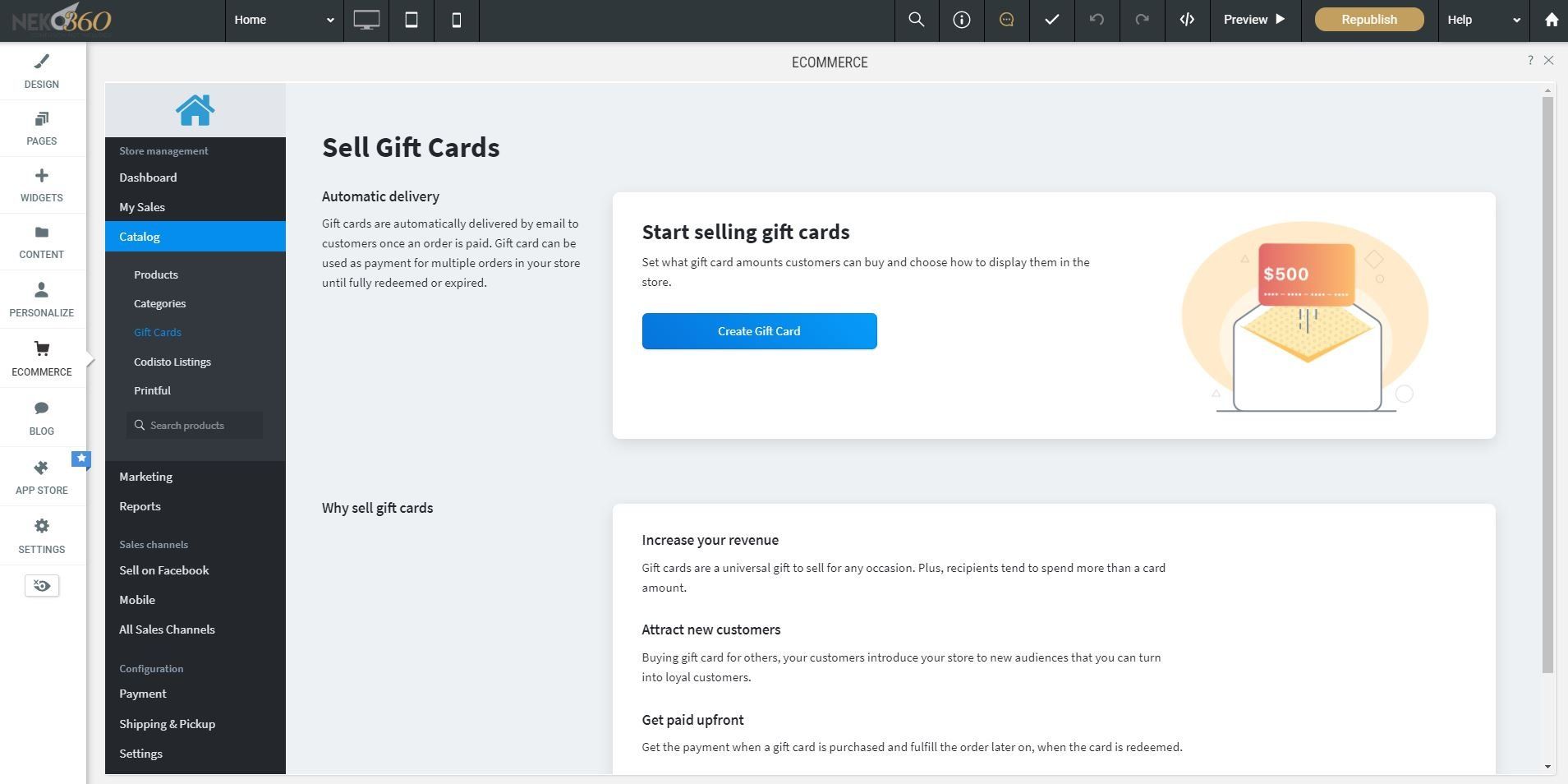The height and width of the screenshot is (784, 1568).
Task: Click Create Gift Card button
Action: 759,331
